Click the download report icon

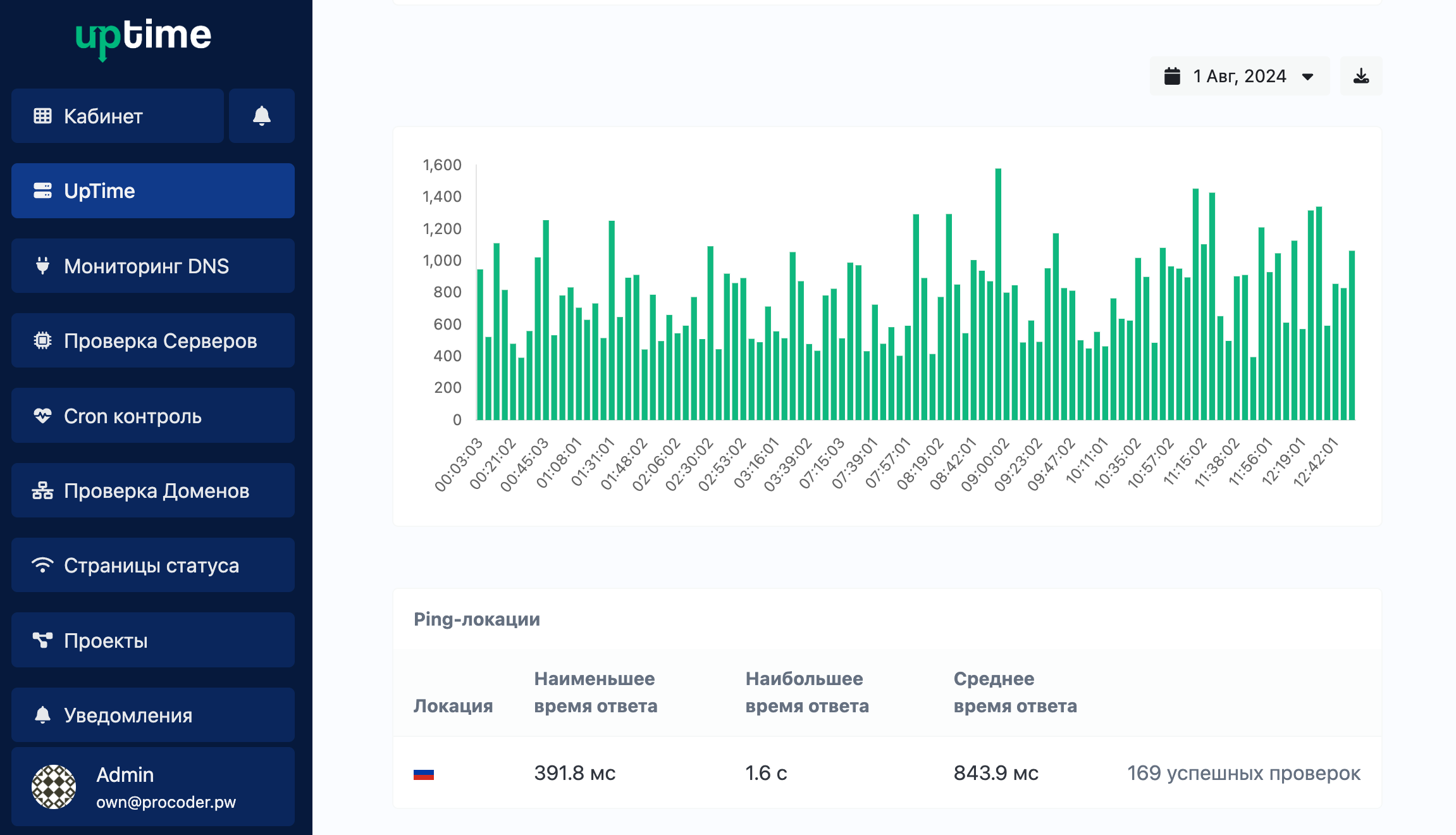pyautogui.click(x=1361, y=76)
